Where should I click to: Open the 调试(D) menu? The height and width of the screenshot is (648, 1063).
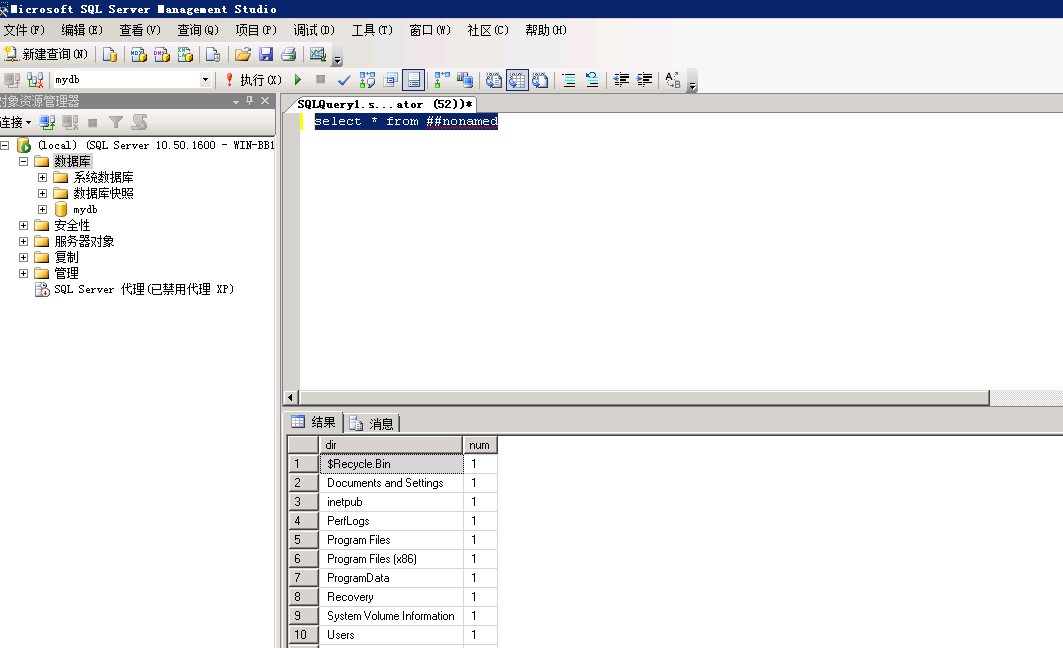[314, 30]
